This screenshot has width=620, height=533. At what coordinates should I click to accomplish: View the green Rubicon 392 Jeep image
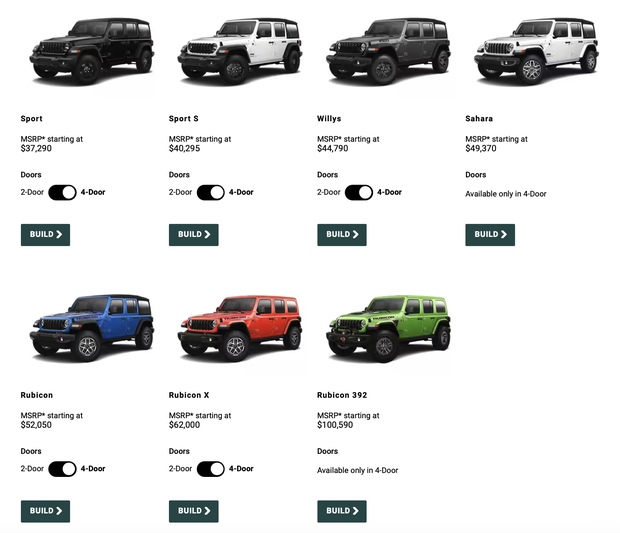tap(388, 328)
